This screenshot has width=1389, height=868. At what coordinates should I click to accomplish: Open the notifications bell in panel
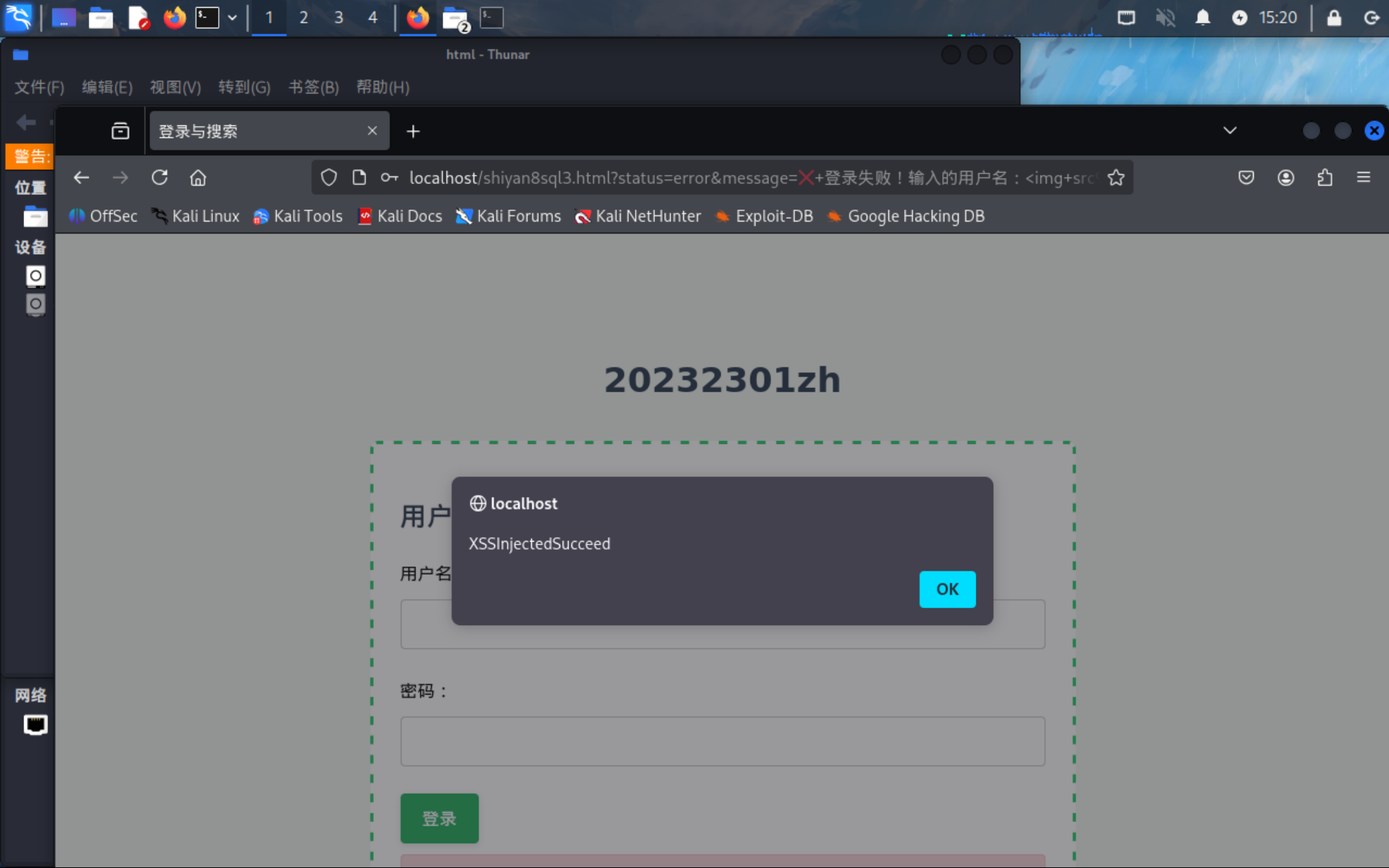click(1202, 17)
